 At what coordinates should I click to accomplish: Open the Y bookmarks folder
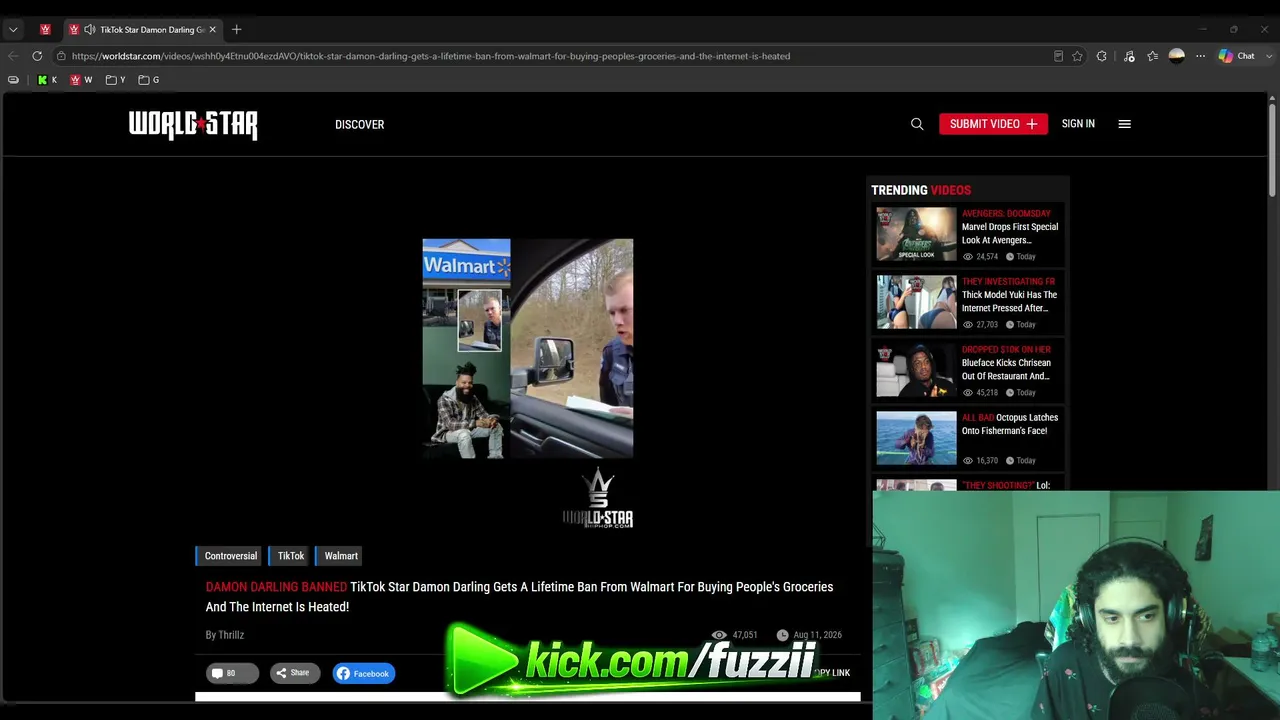tap(116, 80)
